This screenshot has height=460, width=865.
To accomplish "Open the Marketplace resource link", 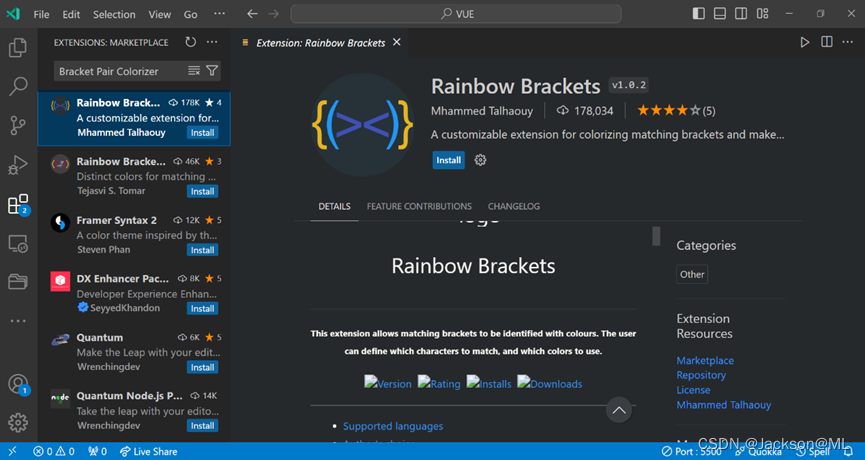I will point(705,360).
